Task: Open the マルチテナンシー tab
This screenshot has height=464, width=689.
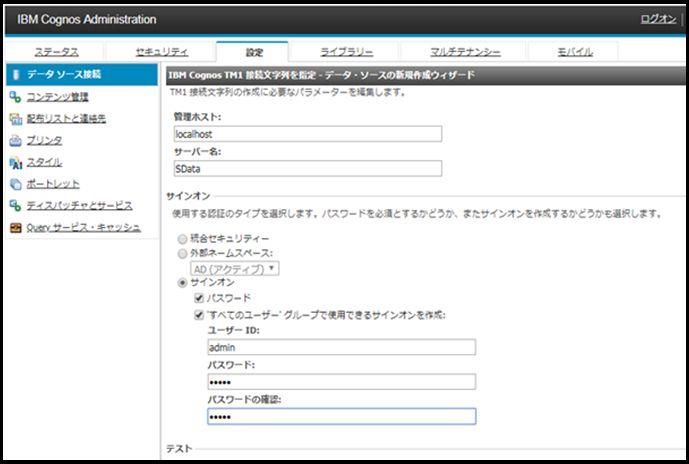Action: (x=465, y=52)
